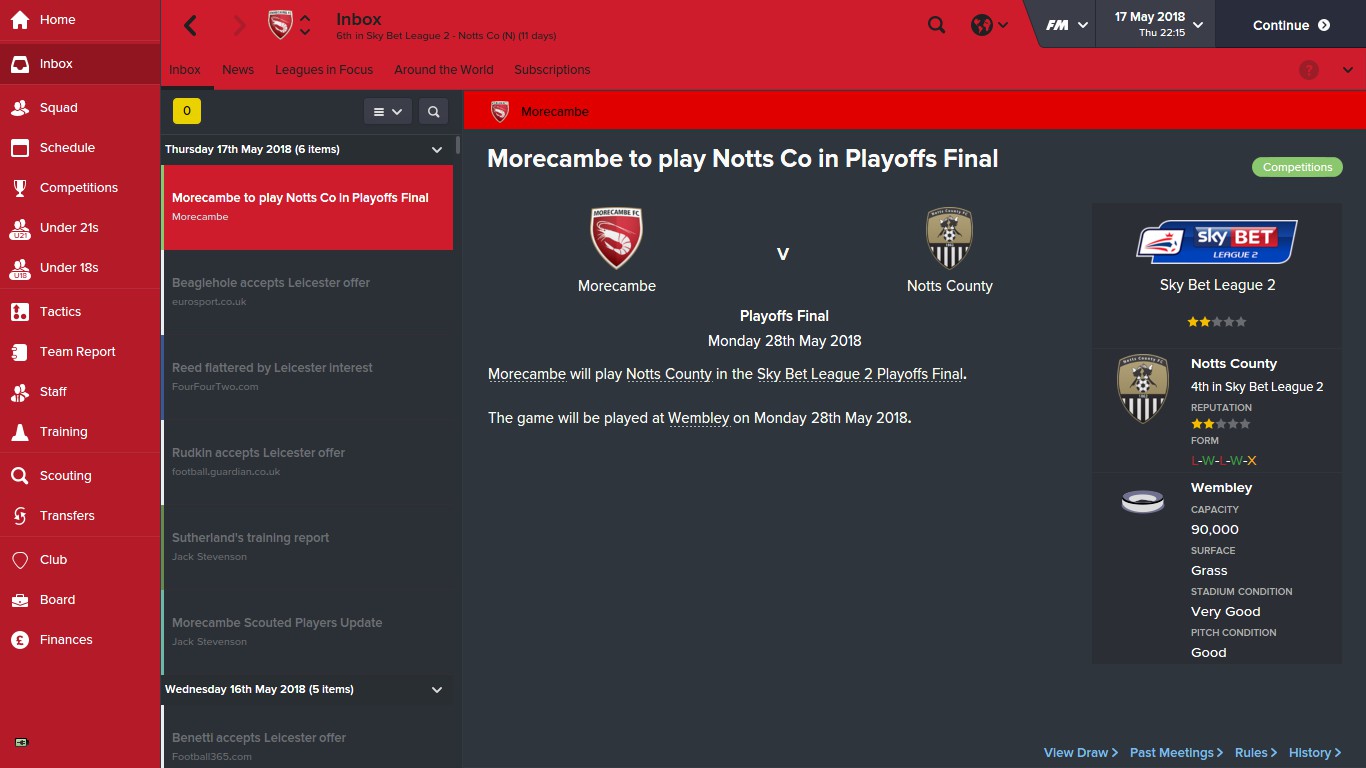Open Finances via the pound icon
The height and width of the screenshot is (768, 1366).
(20, 640)
